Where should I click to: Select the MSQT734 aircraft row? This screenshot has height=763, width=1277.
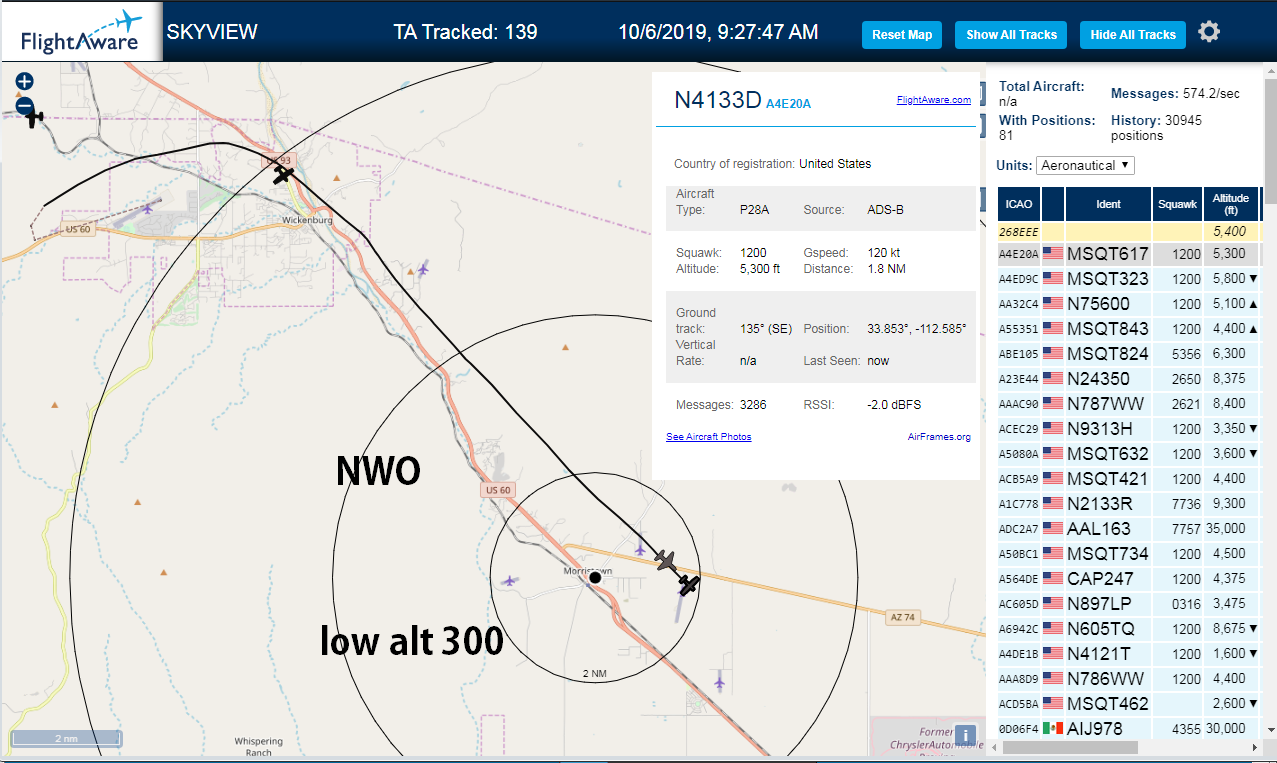coord(1128,554)
